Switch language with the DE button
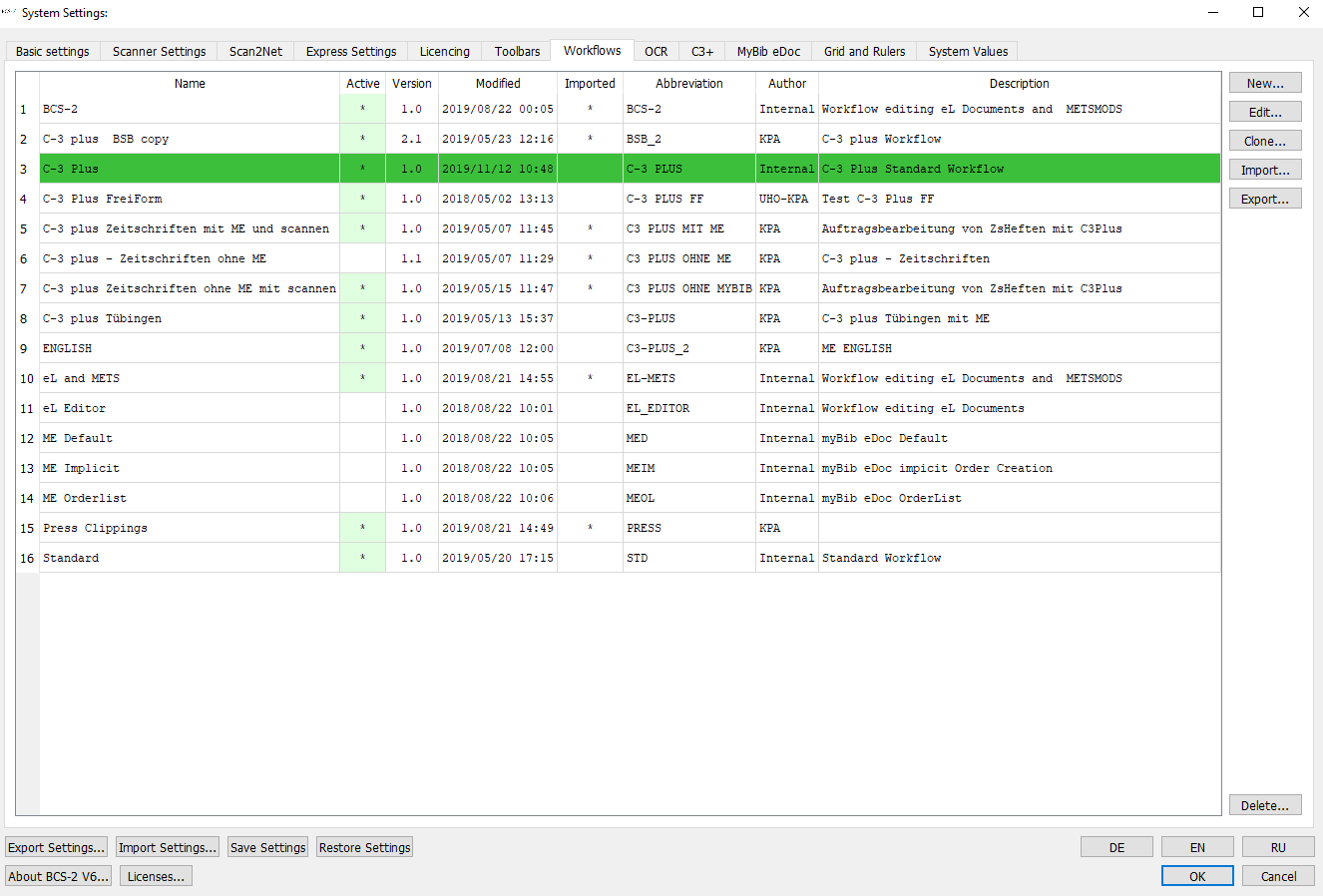 point(1116,847)
